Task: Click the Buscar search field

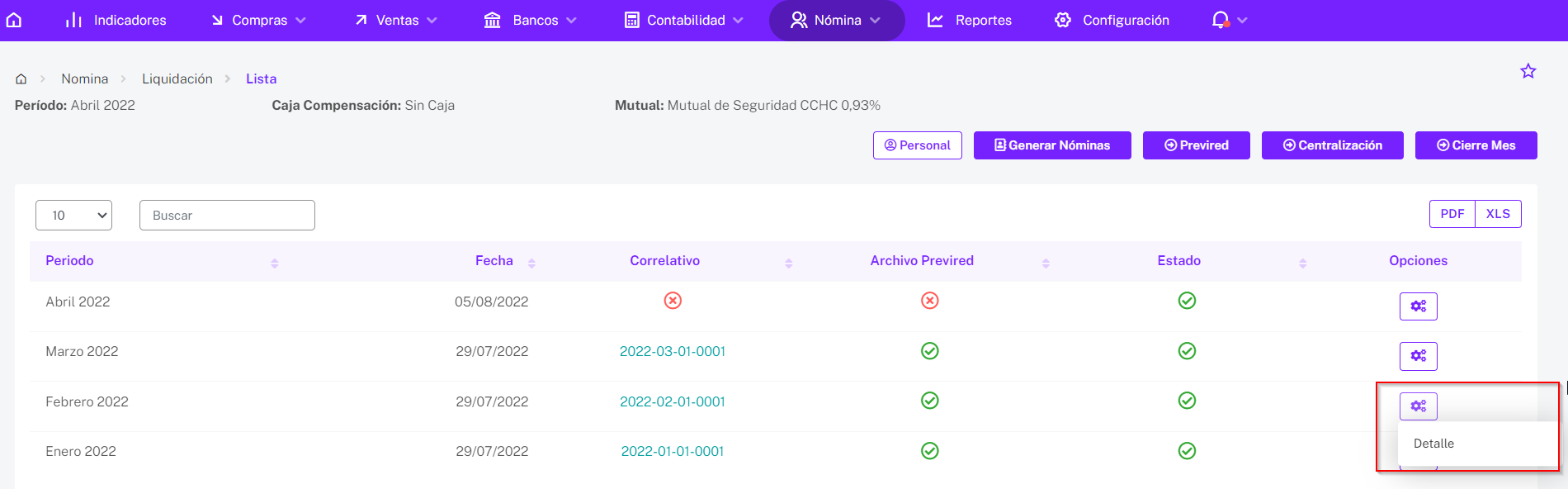Action: [227, 216]
